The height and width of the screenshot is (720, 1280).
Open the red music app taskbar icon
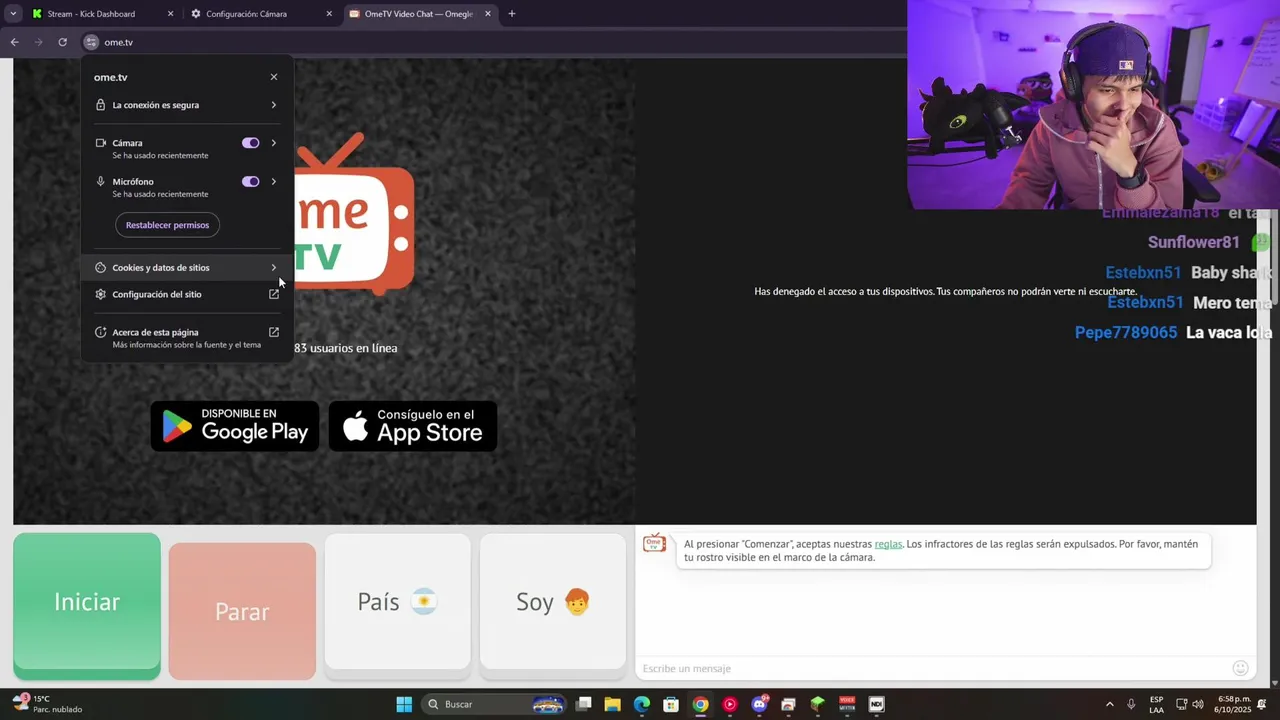[730, 704]
